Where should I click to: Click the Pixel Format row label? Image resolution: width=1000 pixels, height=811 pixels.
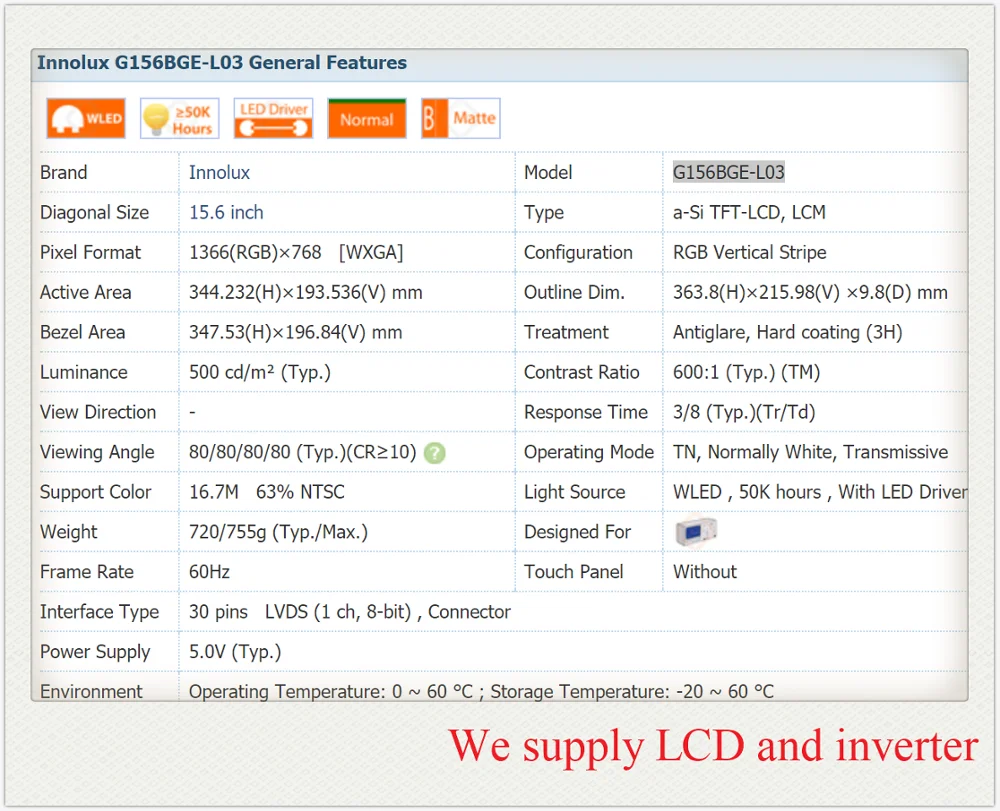[x=90, y=252]
